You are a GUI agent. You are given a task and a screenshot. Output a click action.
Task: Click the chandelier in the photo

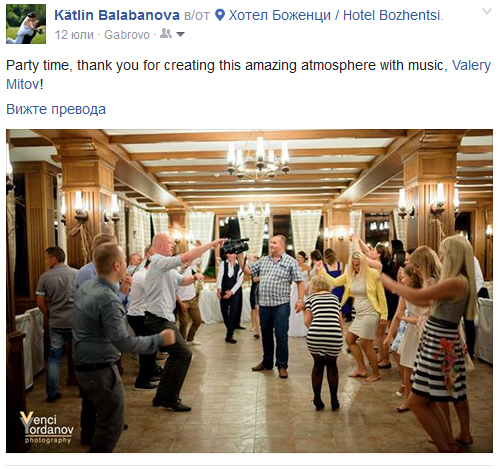[x=258, y=157]
